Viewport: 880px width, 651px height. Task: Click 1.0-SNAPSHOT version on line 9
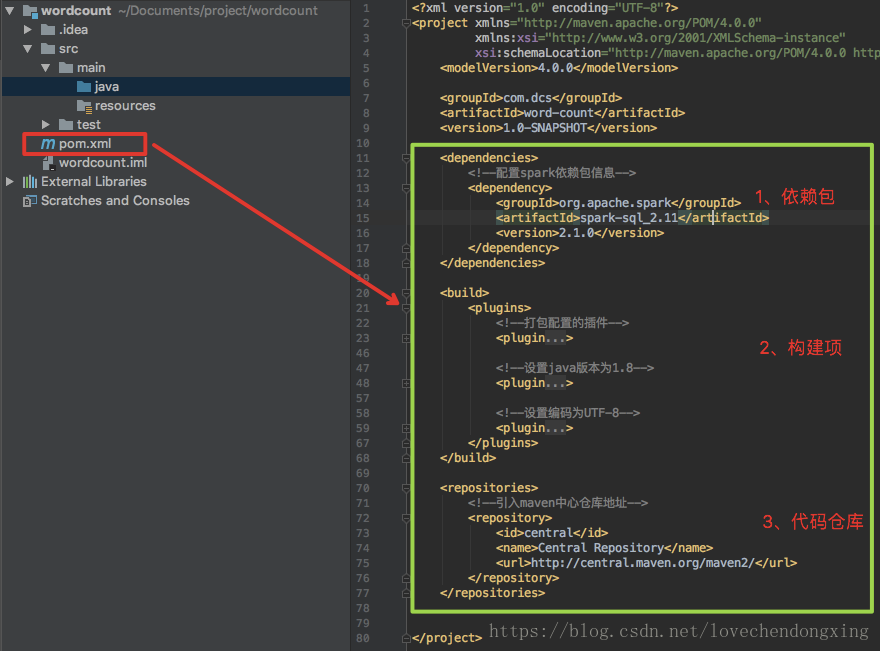tap(544, 128)
